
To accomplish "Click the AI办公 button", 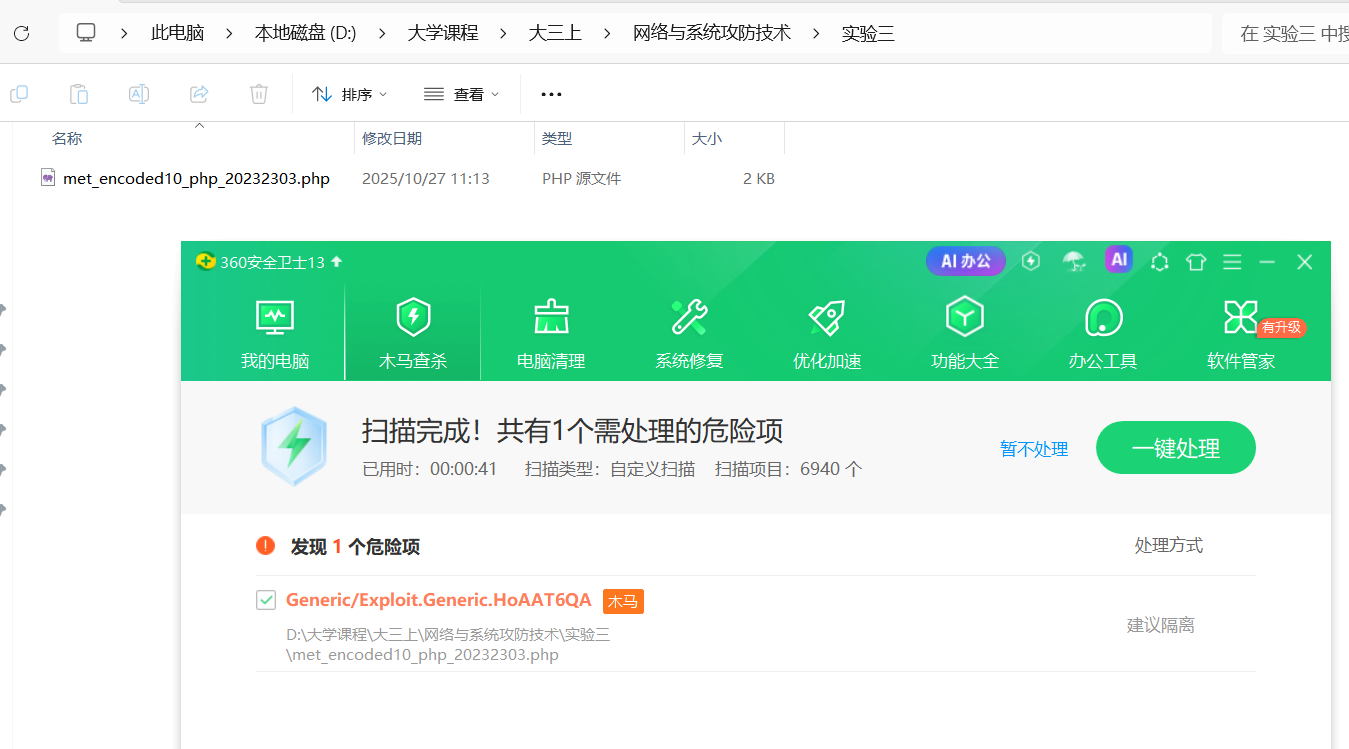I will (965, 261).
